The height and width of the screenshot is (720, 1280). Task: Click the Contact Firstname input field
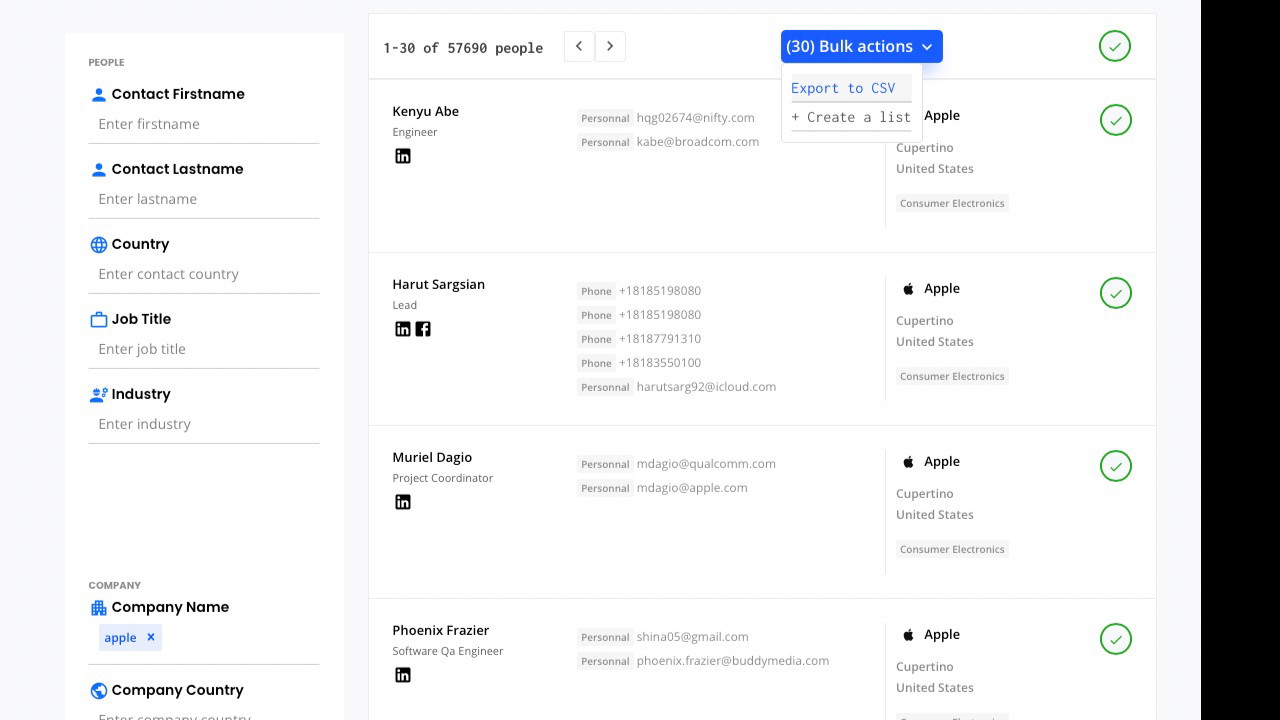click(204, 124)
